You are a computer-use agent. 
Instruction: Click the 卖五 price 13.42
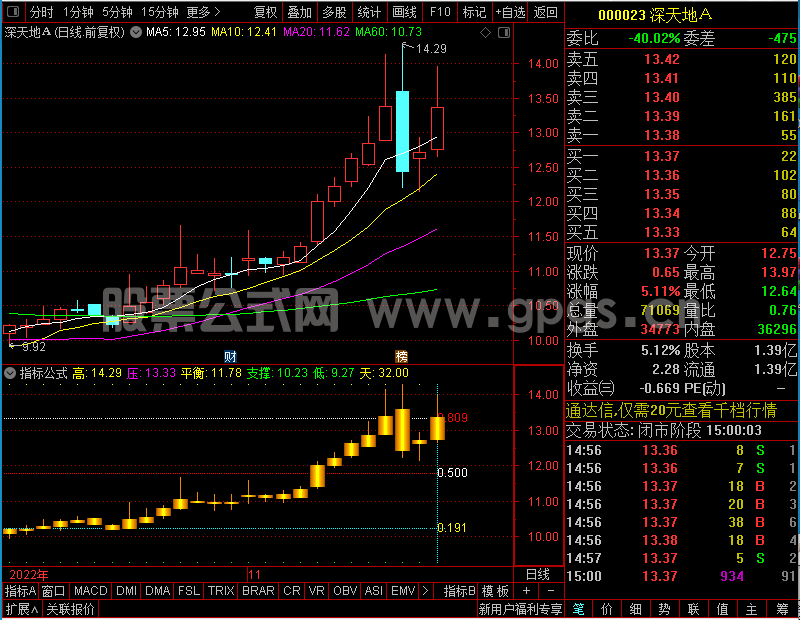662,59
